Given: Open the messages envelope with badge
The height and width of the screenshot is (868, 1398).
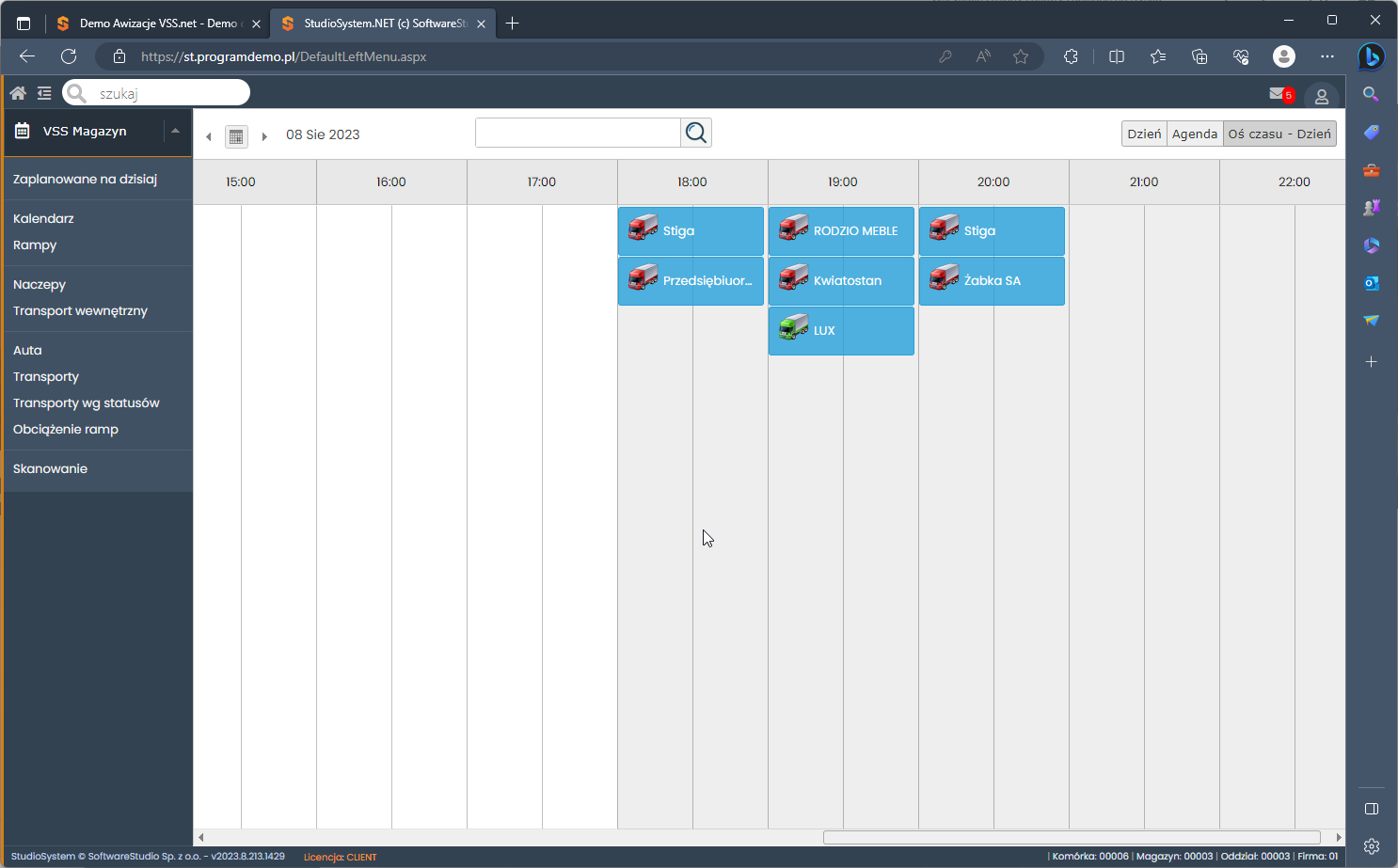Looking at the screenshot, I should 1278,94.
